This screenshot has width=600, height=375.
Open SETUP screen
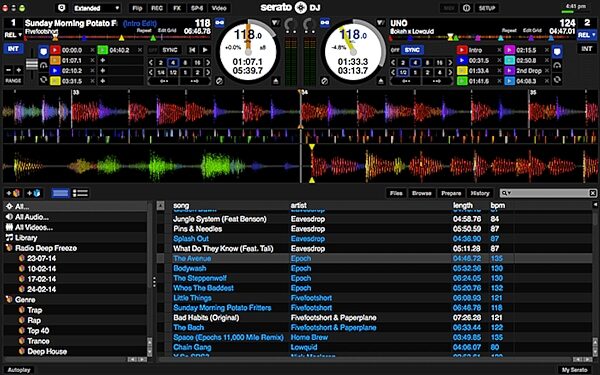click(x=487, y=8)
